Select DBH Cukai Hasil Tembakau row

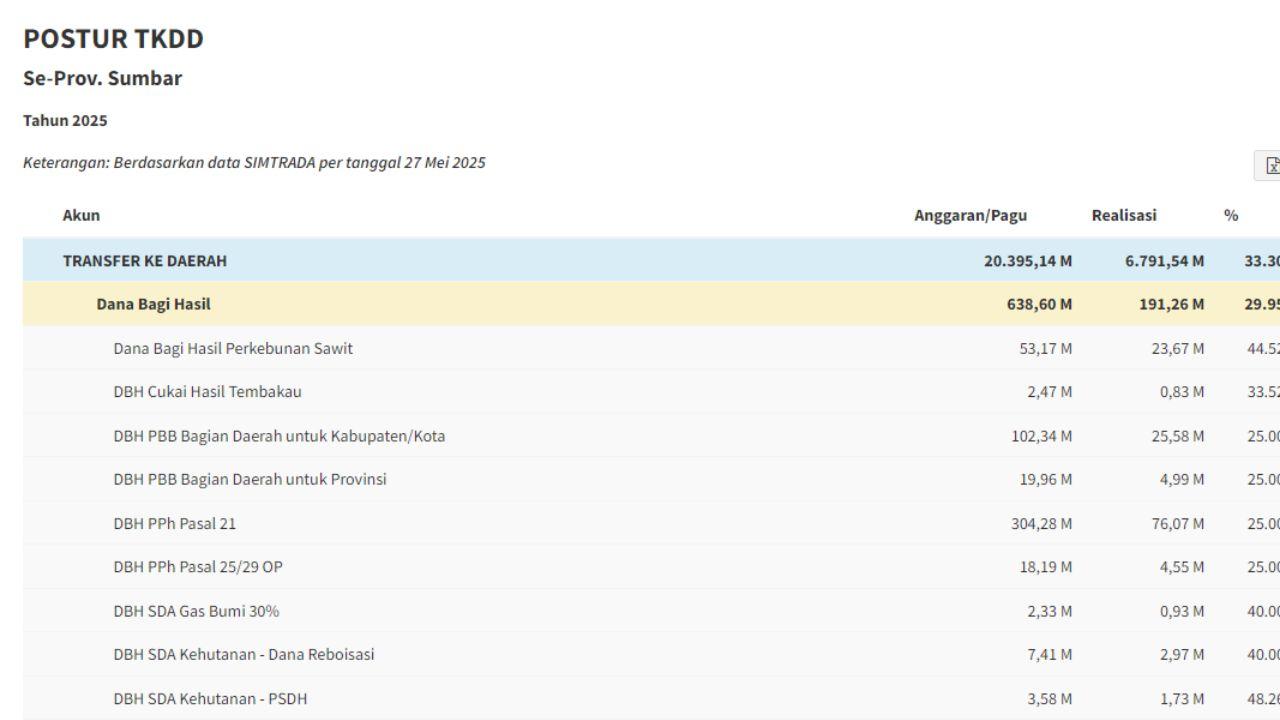tap(207, 392)
